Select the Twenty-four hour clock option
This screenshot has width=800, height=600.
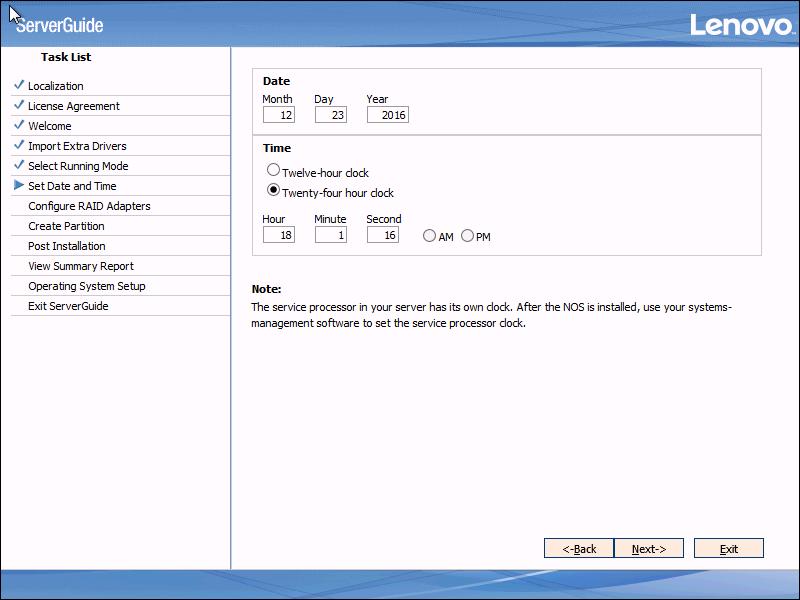click(x=272, y=192)
